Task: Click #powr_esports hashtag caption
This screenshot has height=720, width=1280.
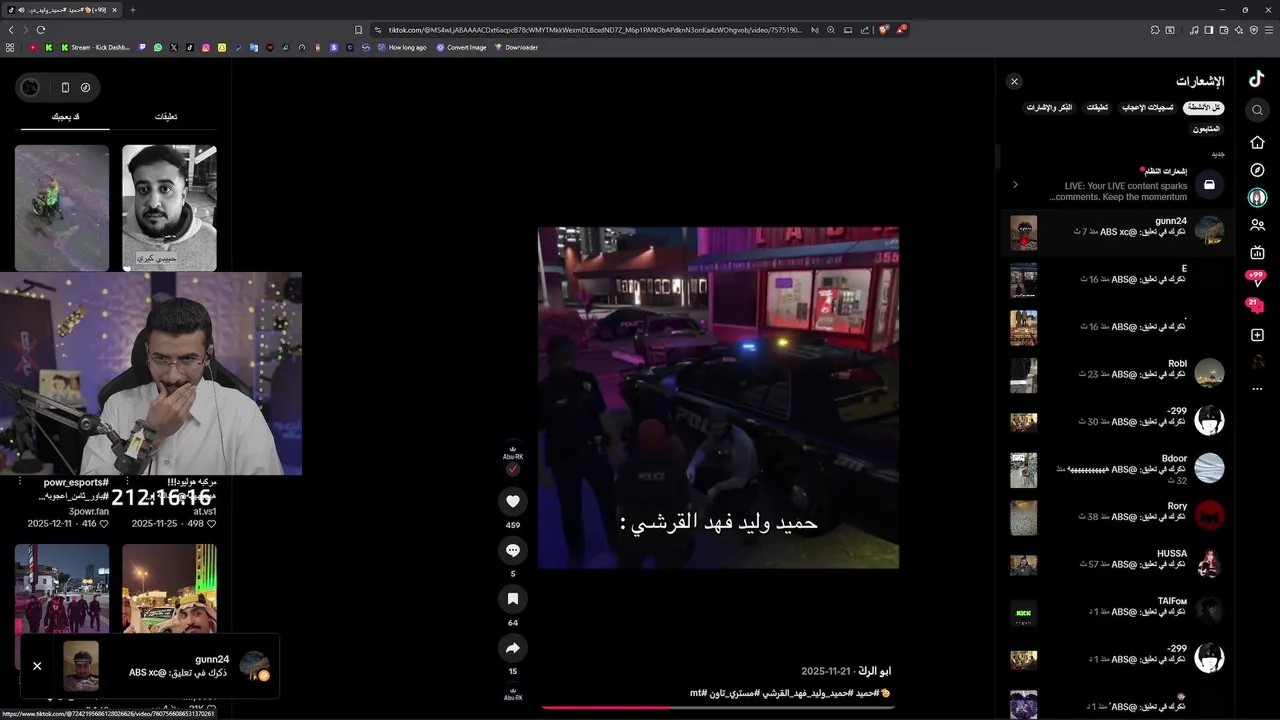Action: click(x=75, y=482)
